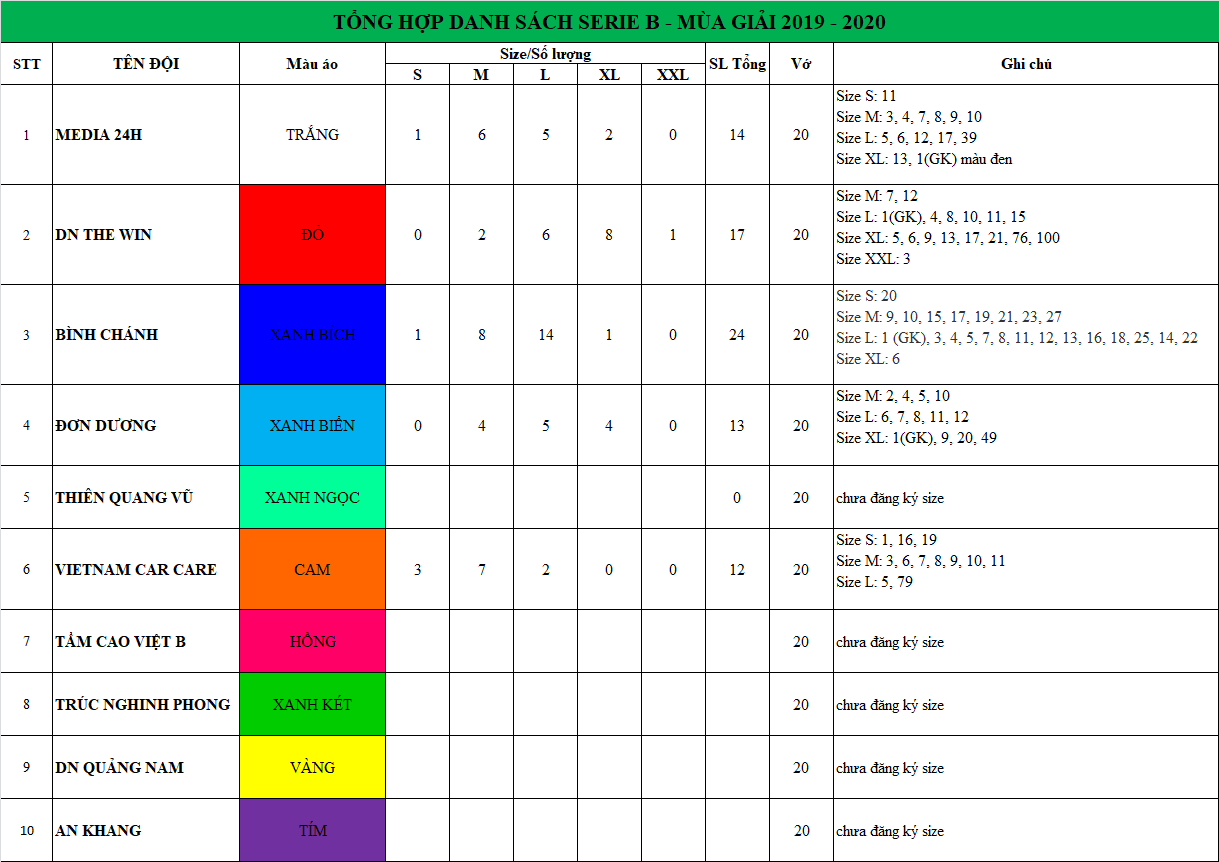Click XXL value 1 in DN THE WIN row

point(673,235)
